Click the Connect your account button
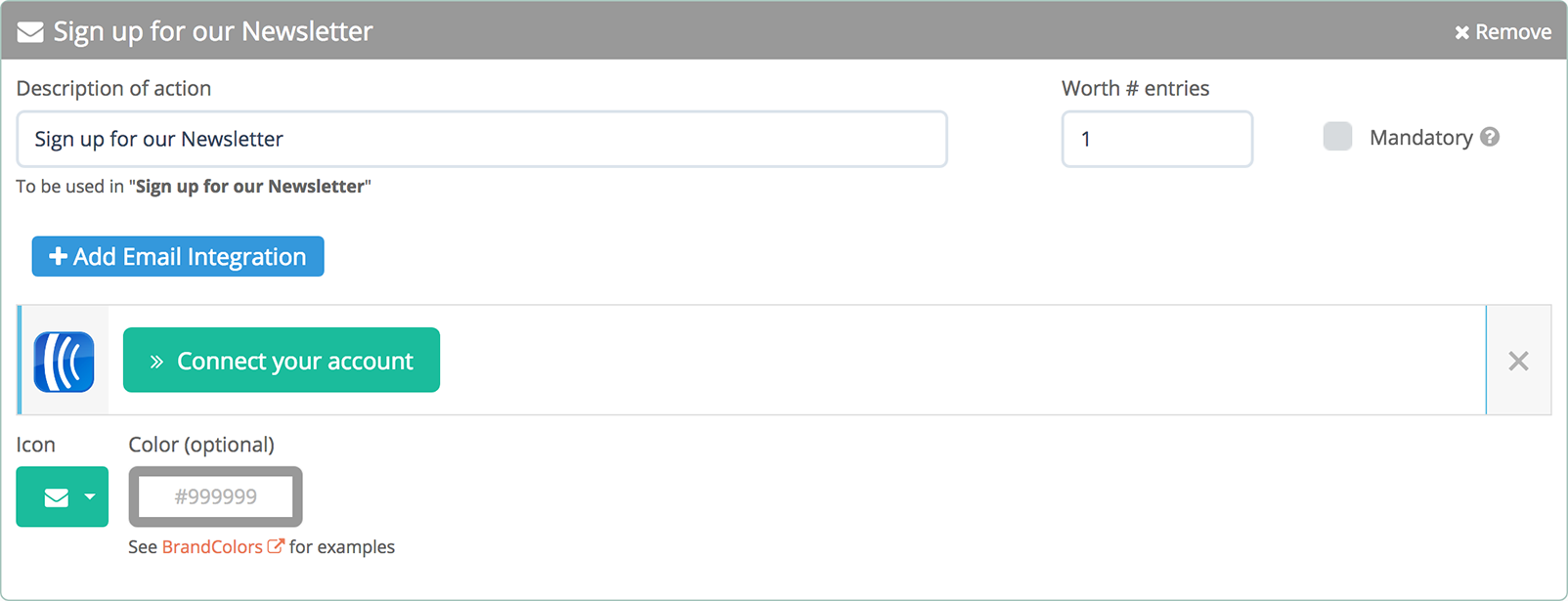Viewport: 1568px width, 601px height. 282,360
